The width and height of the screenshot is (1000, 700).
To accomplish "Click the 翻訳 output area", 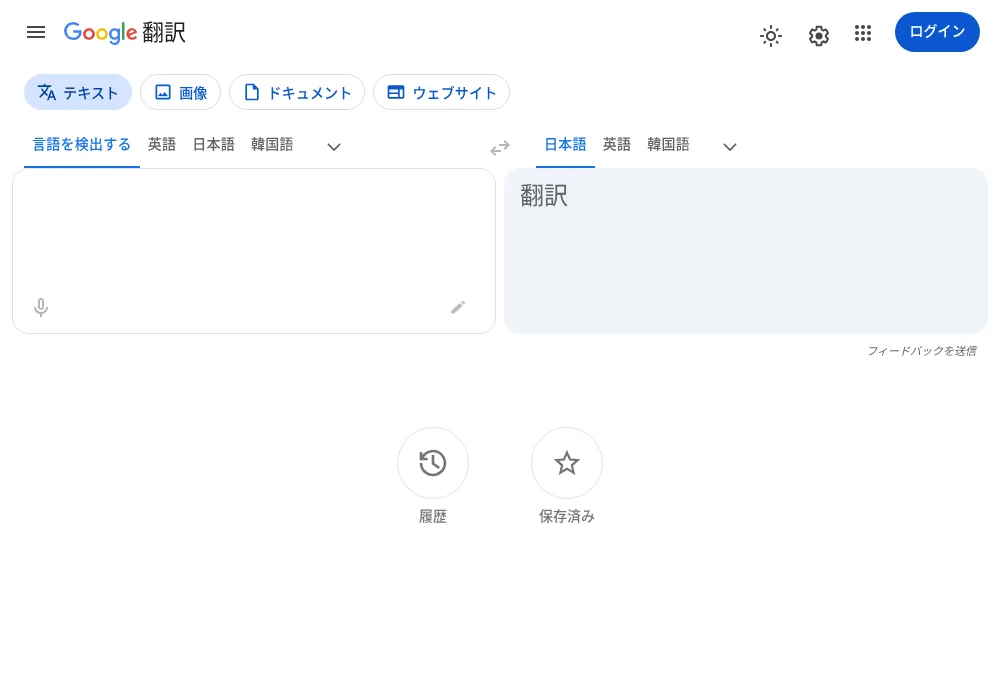I will pos(746,251).
